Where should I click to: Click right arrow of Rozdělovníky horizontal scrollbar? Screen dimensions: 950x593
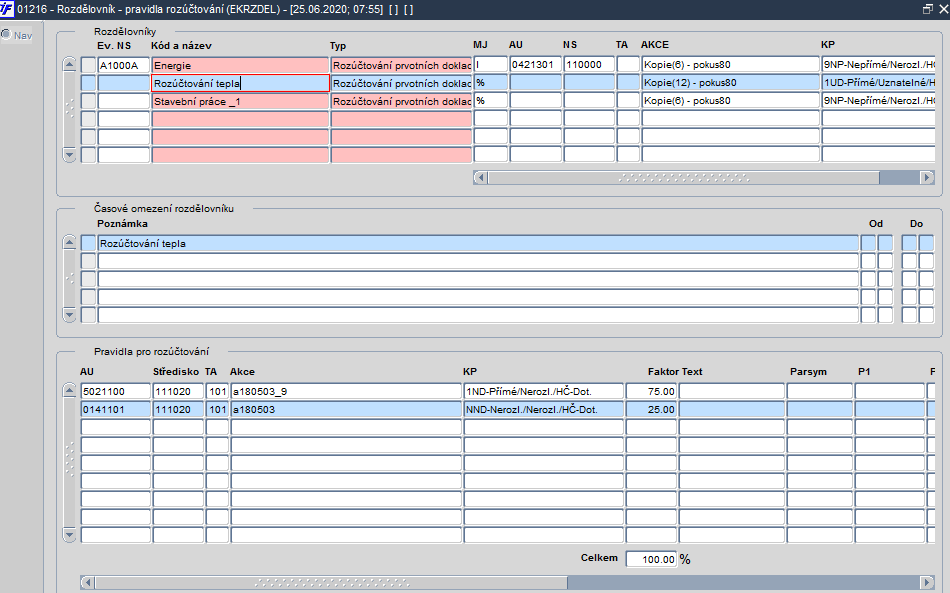tap(927, 177)
